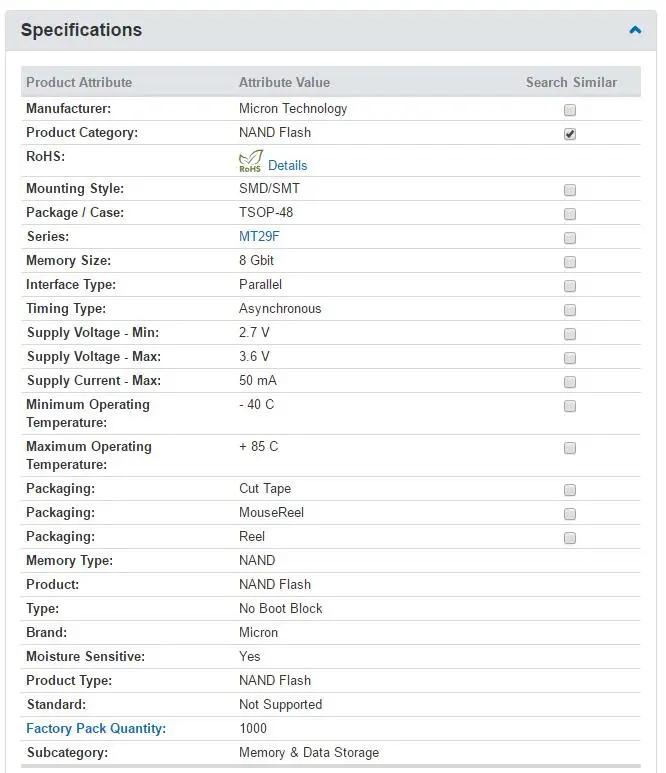Screen dimensions: 666x773
Task: Enable the Series checkbox for similar search
Action: click(569, 238)
